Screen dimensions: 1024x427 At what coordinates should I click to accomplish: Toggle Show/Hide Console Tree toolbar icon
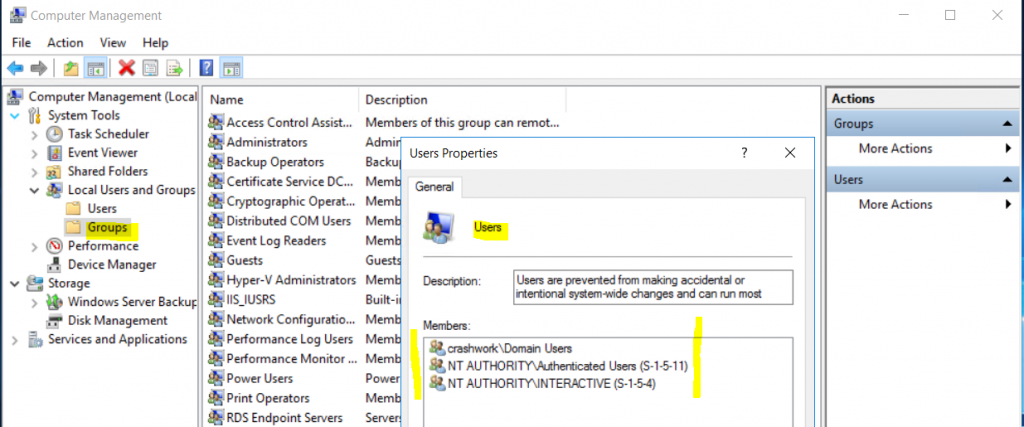tap(96, 68)
